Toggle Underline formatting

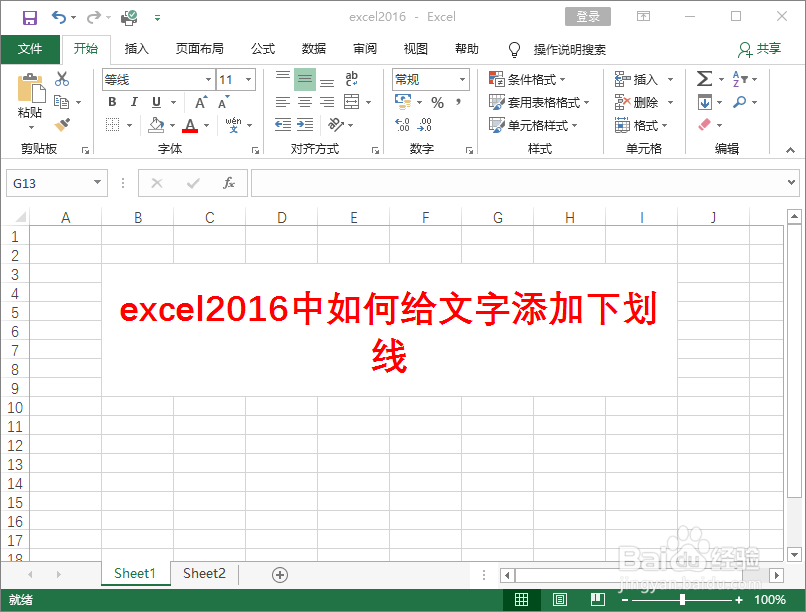point(157,102)
